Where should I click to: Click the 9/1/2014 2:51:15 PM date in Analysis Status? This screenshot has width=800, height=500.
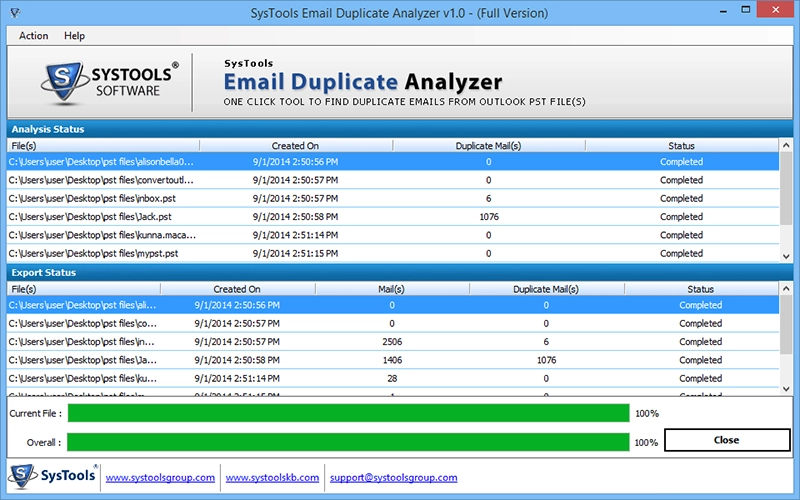[x=295, y=254]
